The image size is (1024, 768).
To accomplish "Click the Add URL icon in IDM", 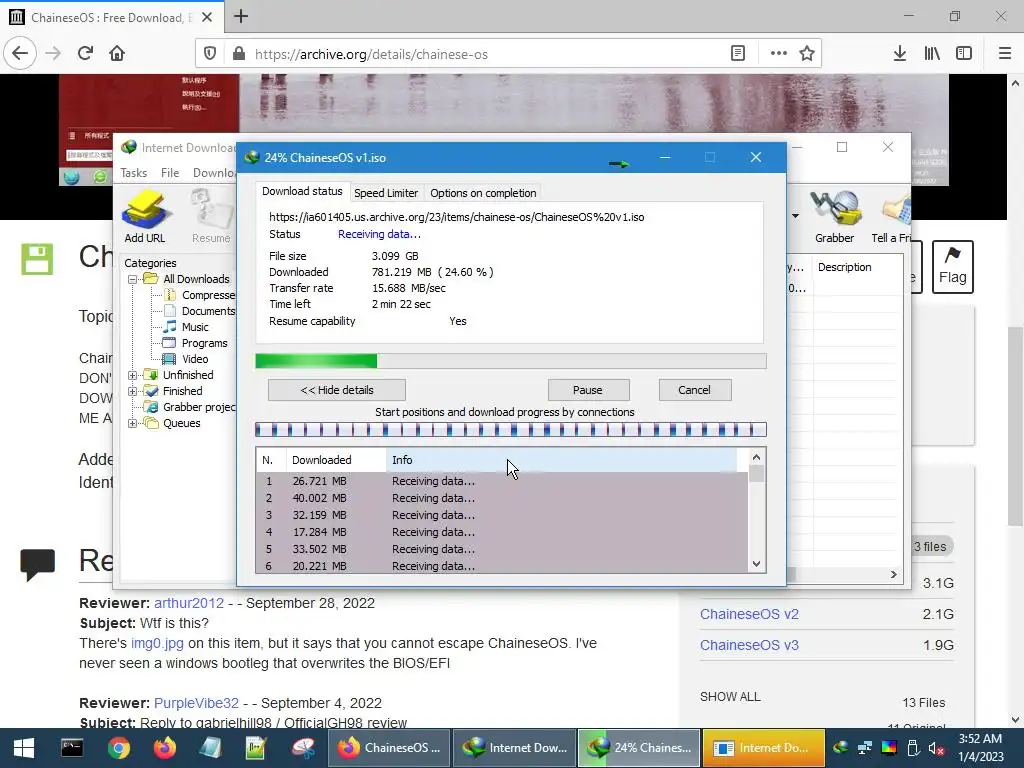I will (x=145, y=216).
